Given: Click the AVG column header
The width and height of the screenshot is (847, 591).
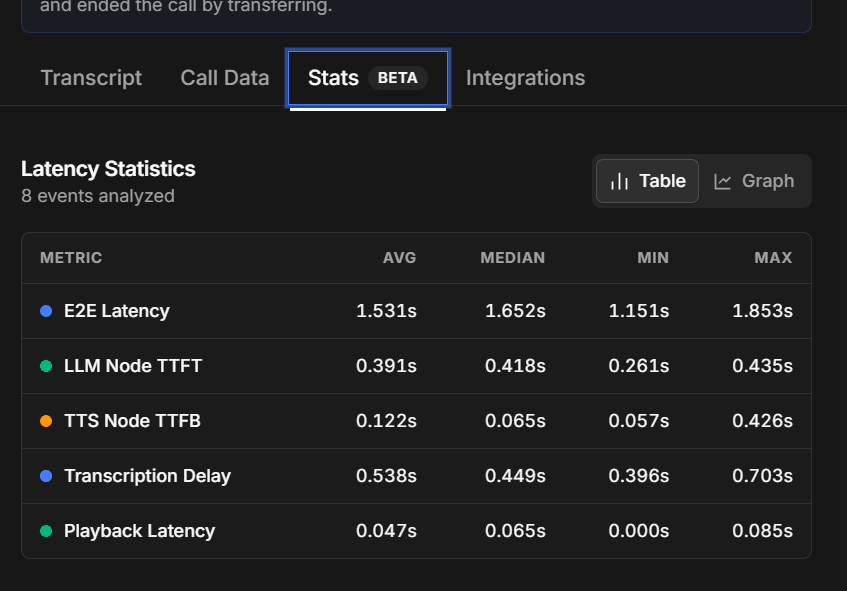Looking at the screenshot, I should tap(399, 258).
